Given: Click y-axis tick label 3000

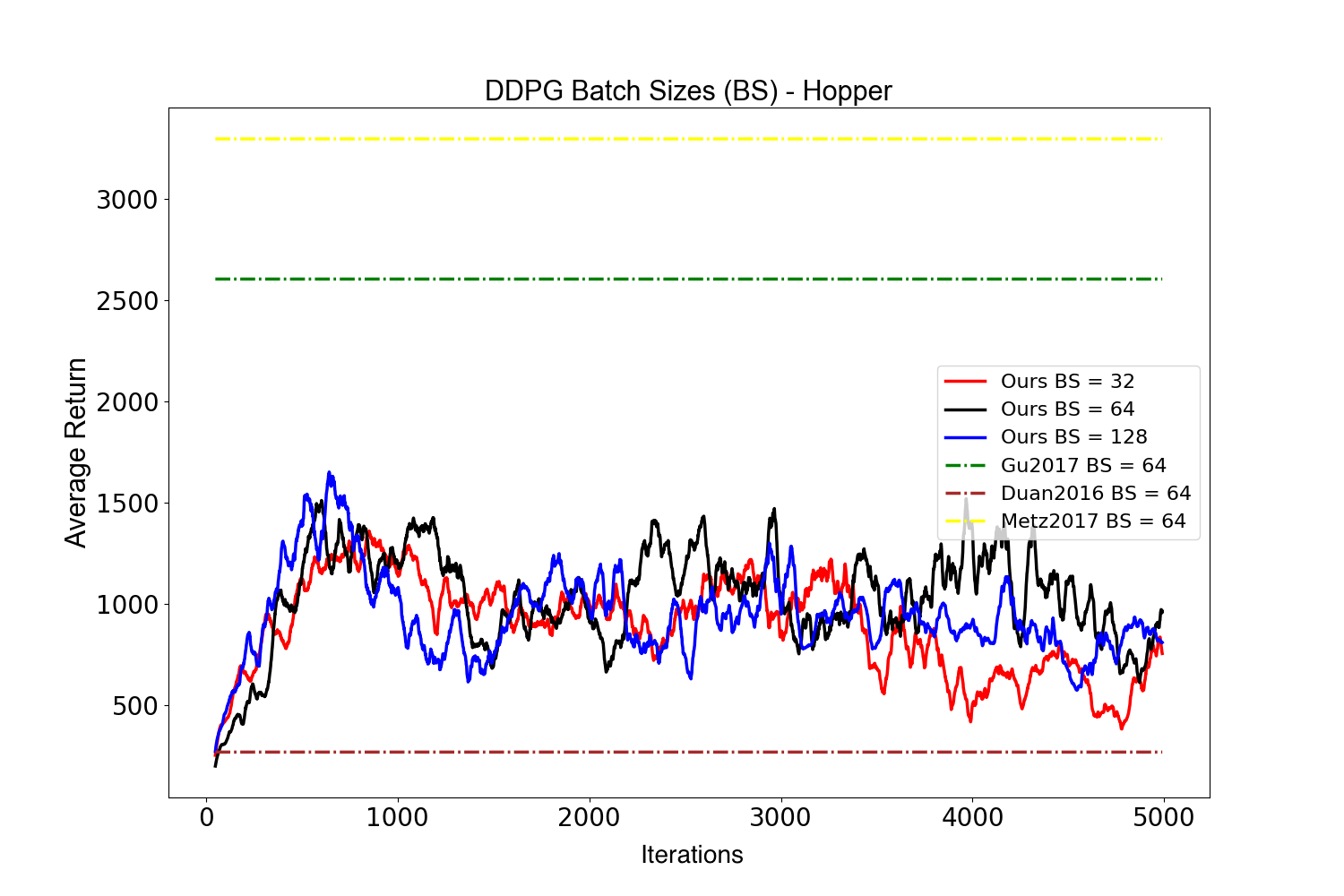Looking at the screenshot, I should (126, 200).
